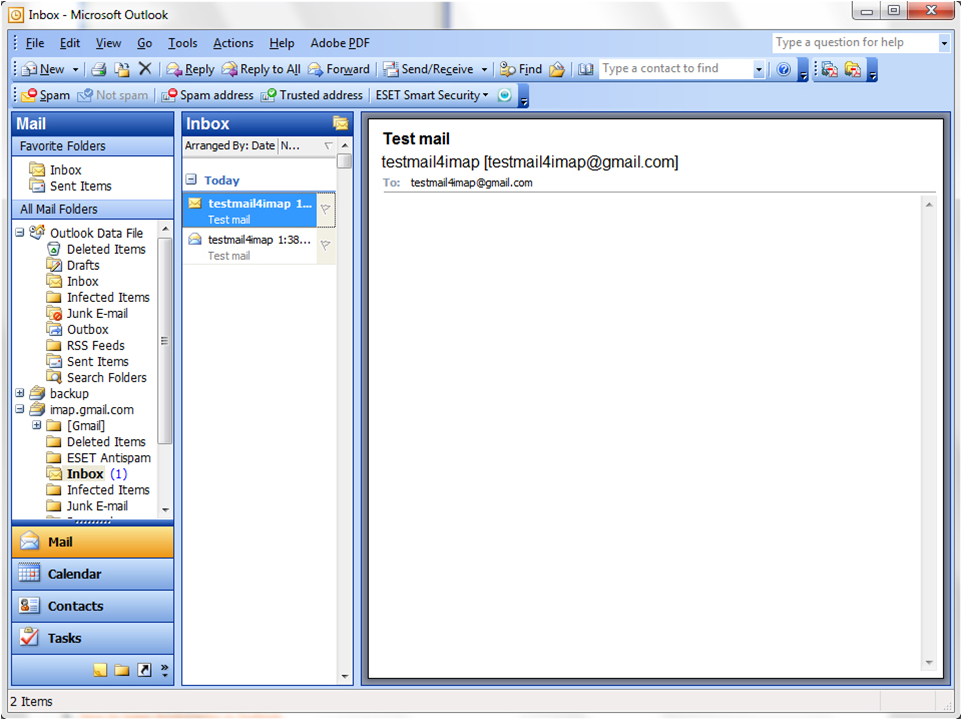The image size is (962, 720).
Task: Open the contact search dropdown arrow
Action: (x=759, y=69)
